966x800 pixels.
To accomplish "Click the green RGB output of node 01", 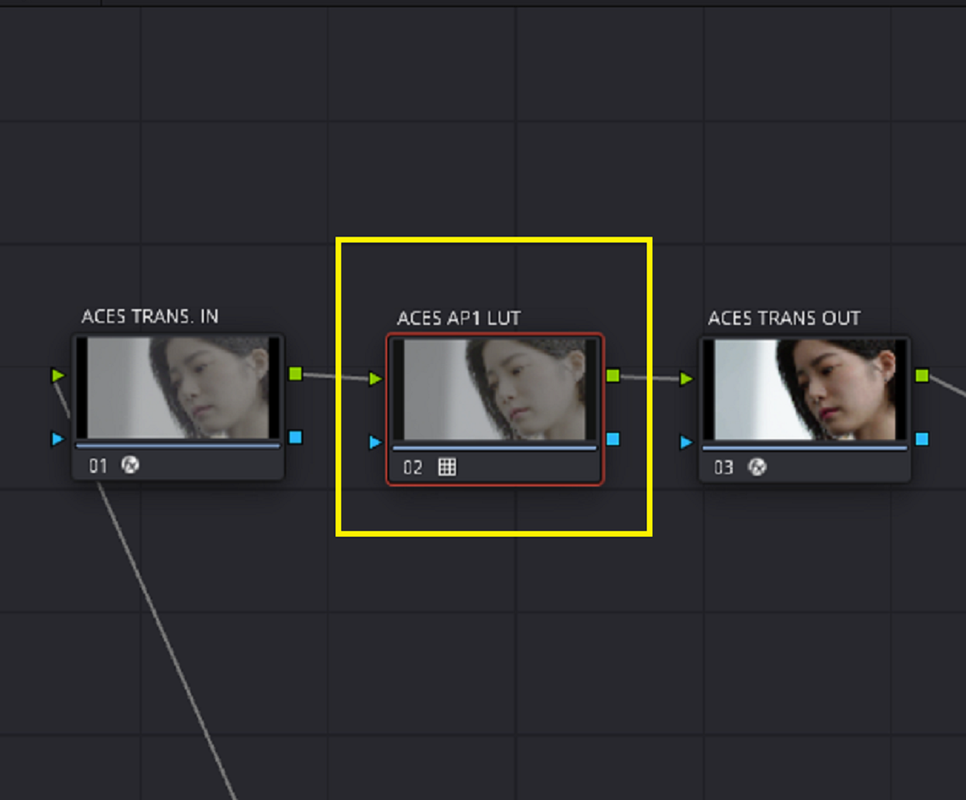I will click(296, 374).
